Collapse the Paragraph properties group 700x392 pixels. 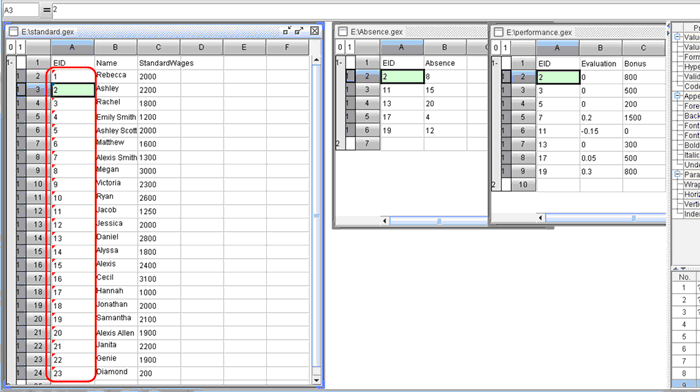pyautogui.click(x=678, y=174)
